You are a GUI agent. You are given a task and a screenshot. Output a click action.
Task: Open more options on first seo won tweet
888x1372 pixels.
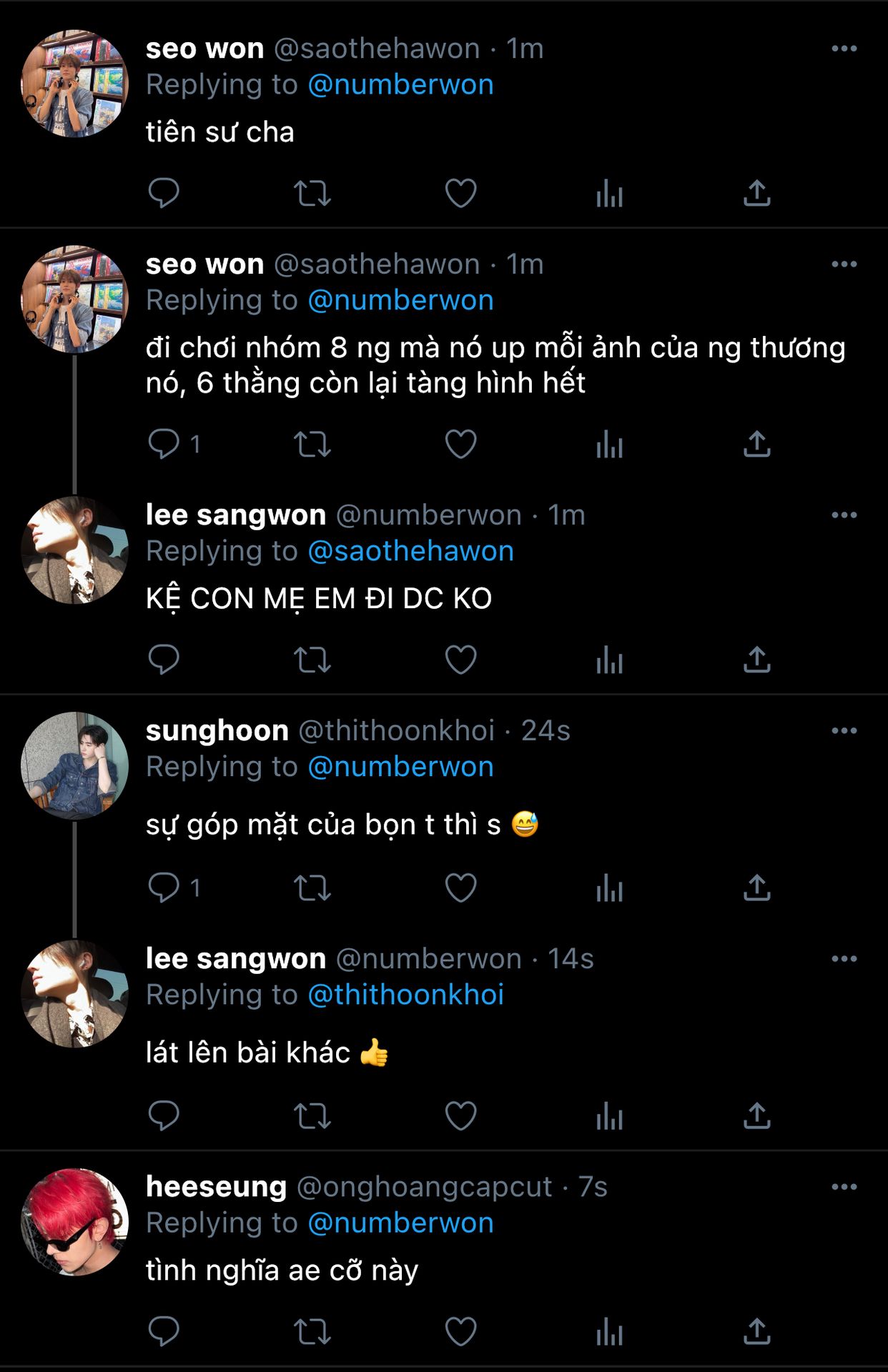click(x=844, y=49)
